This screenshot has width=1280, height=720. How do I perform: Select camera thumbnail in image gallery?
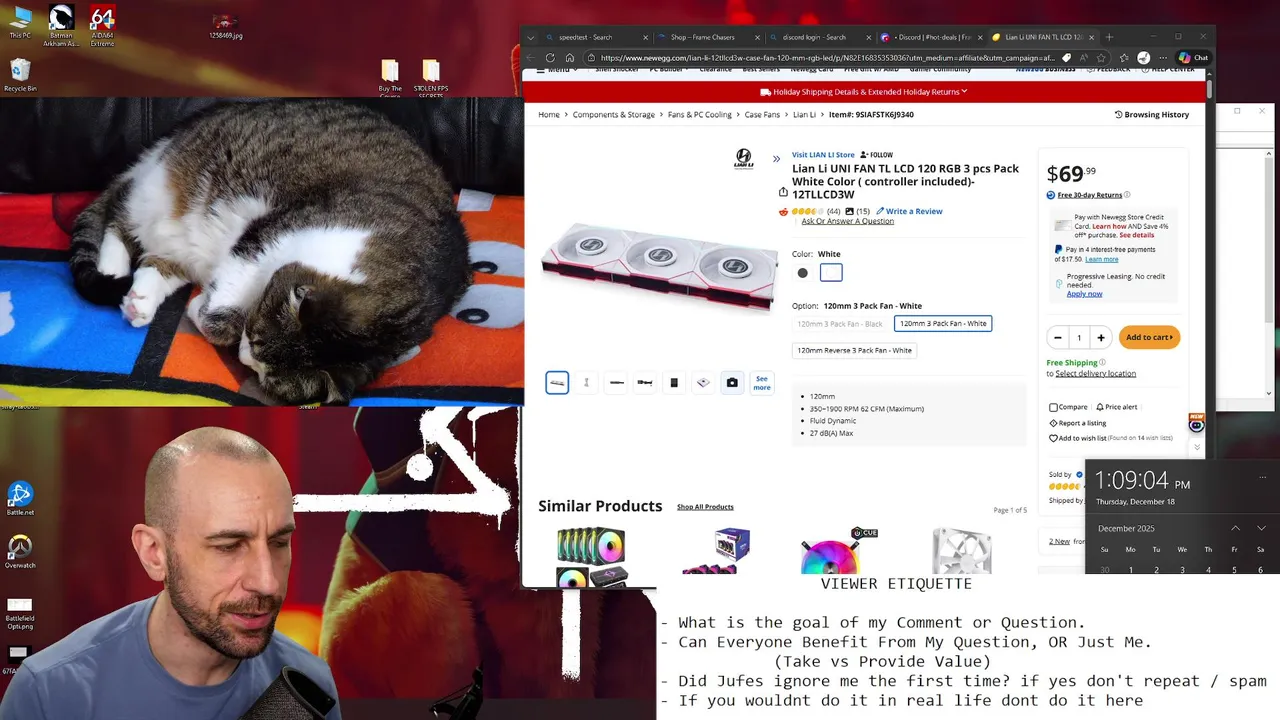coord(732,383)
